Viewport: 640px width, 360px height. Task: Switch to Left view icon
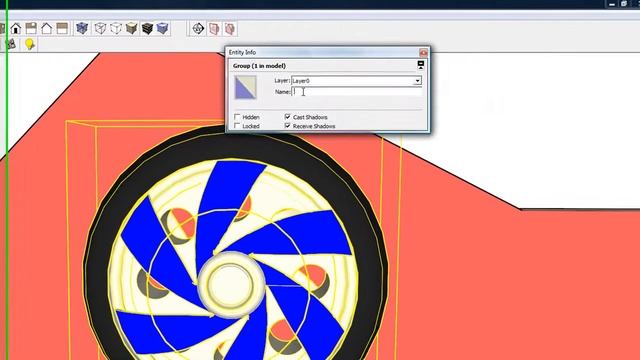pyautogui.click(x=62, y=28)
